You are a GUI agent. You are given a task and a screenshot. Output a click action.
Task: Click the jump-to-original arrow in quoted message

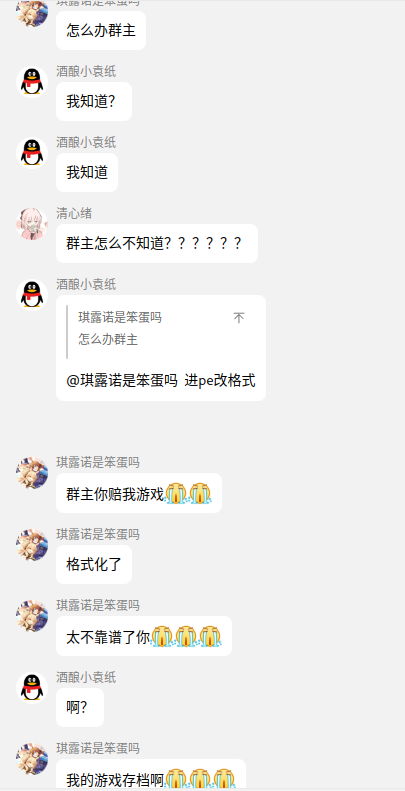(x=239, y=318)
